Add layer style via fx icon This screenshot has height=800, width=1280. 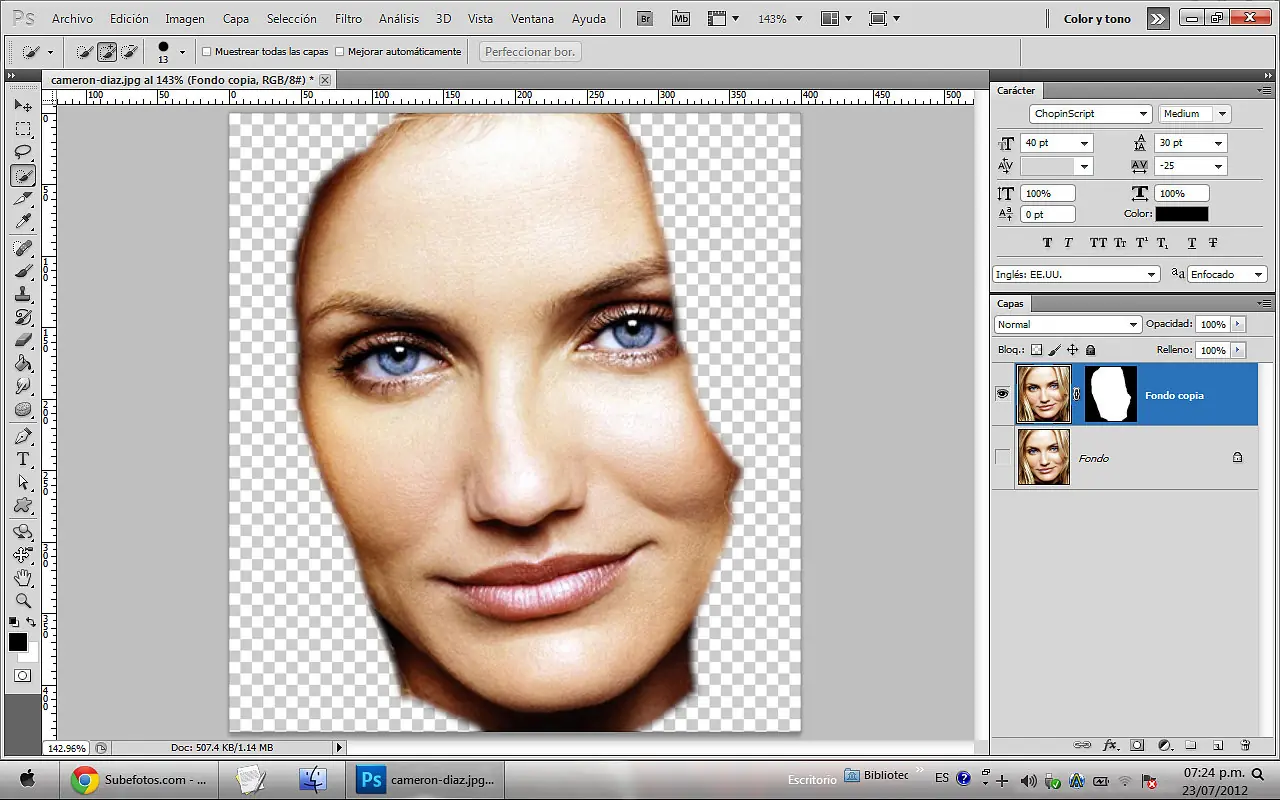[x=1110, y=745]
